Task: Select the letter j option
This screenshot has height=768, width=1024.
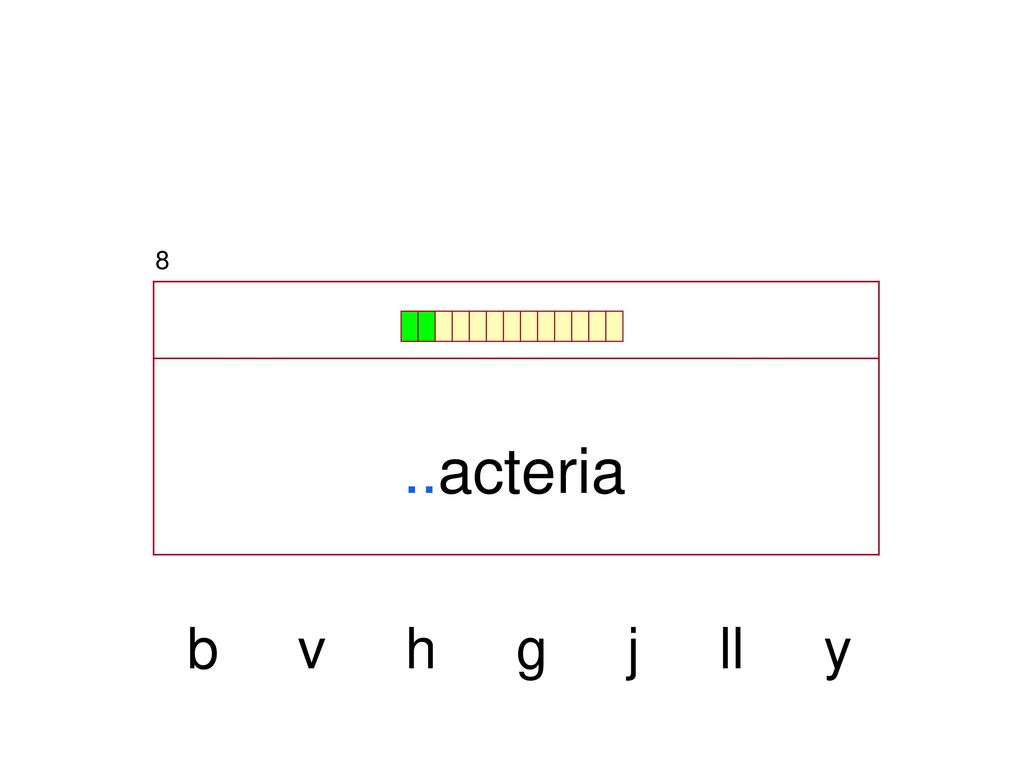Action: click(x=632, y=653)
